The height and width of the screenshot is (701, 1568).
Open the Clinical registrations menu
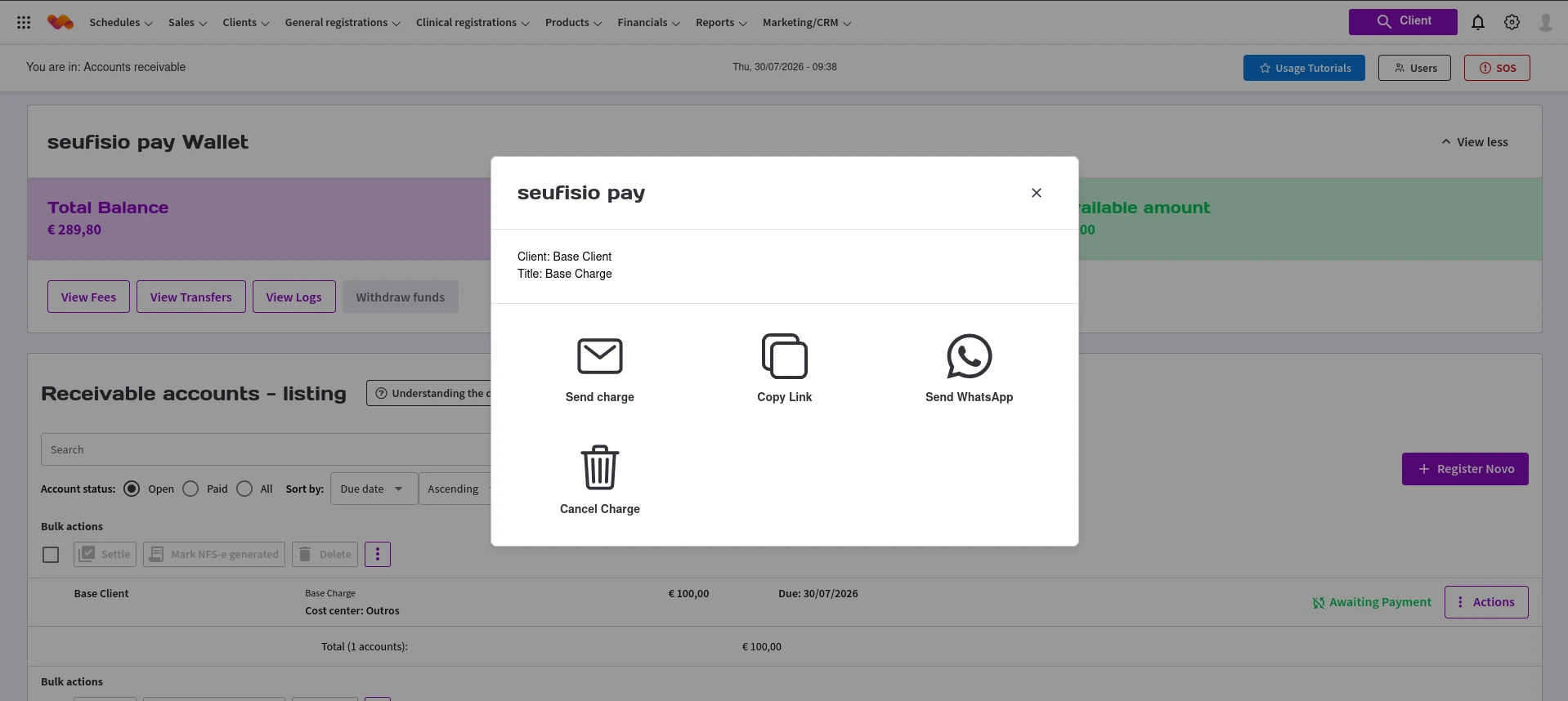click(x=473, y=23)
